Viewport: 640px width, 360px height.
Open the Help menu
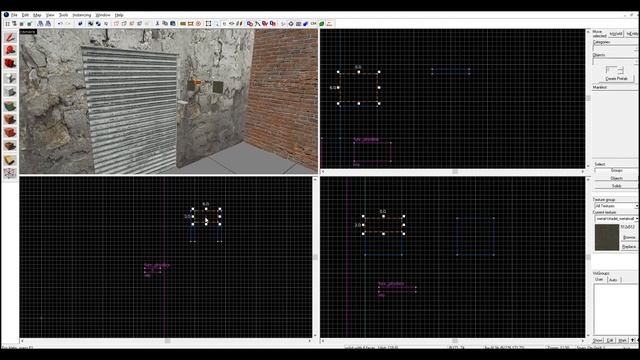click(x=119, y=15)
